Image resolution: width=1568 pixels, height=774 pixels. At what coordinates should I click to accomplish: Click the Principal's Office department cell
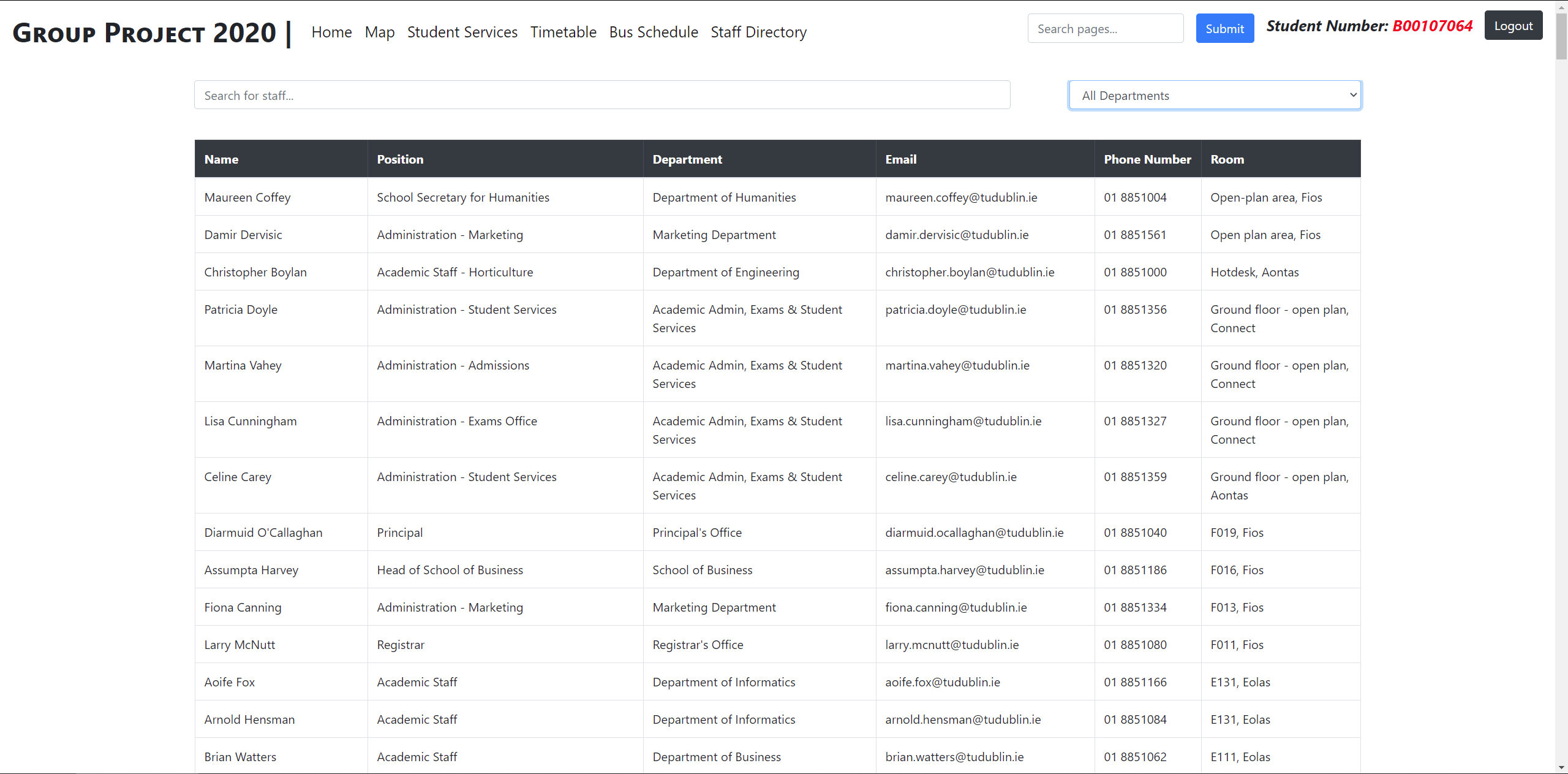[x=759, y=532]
